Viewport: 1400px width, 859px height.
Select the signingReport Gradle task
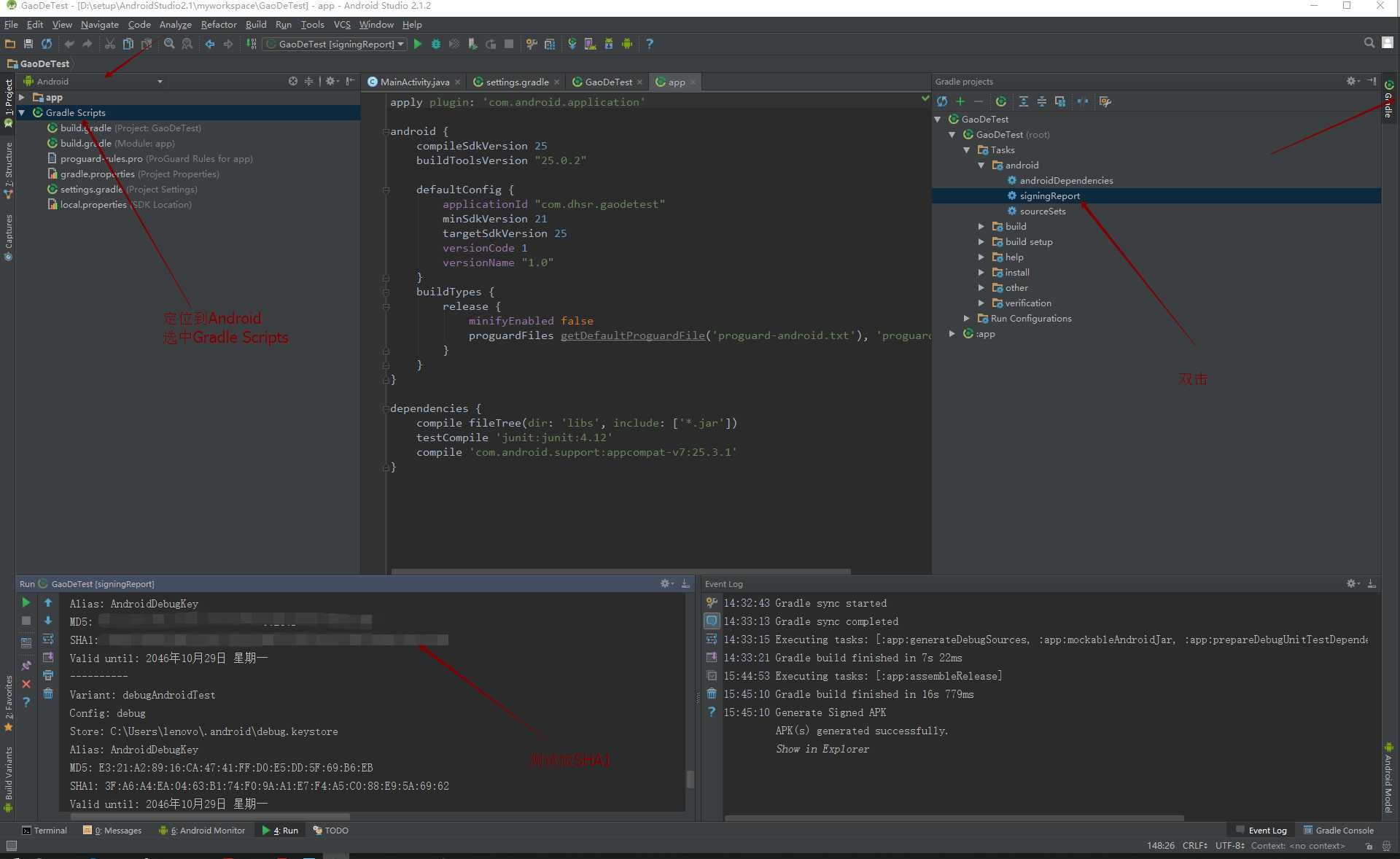click(1049, 196)
